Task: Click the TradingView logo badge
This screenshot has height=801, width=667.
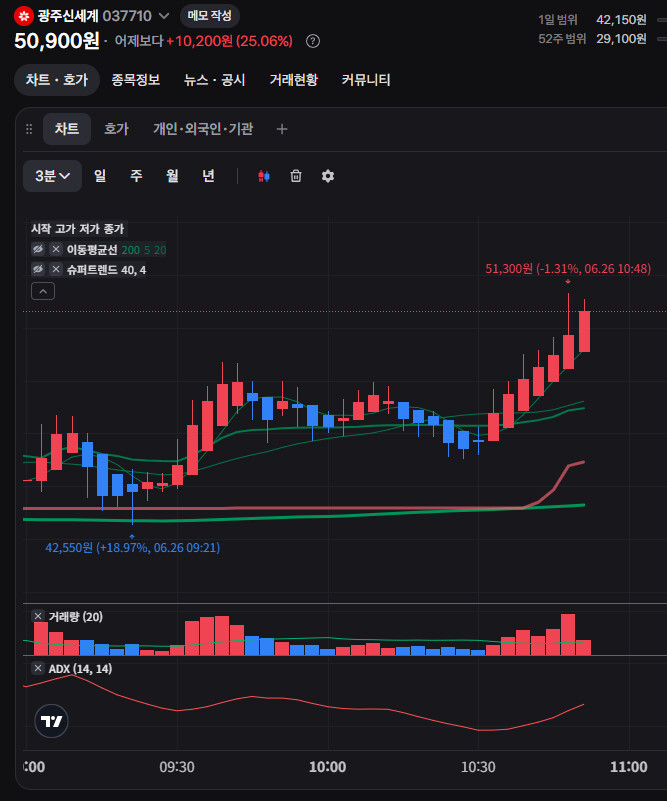Action: click(51, 721)
